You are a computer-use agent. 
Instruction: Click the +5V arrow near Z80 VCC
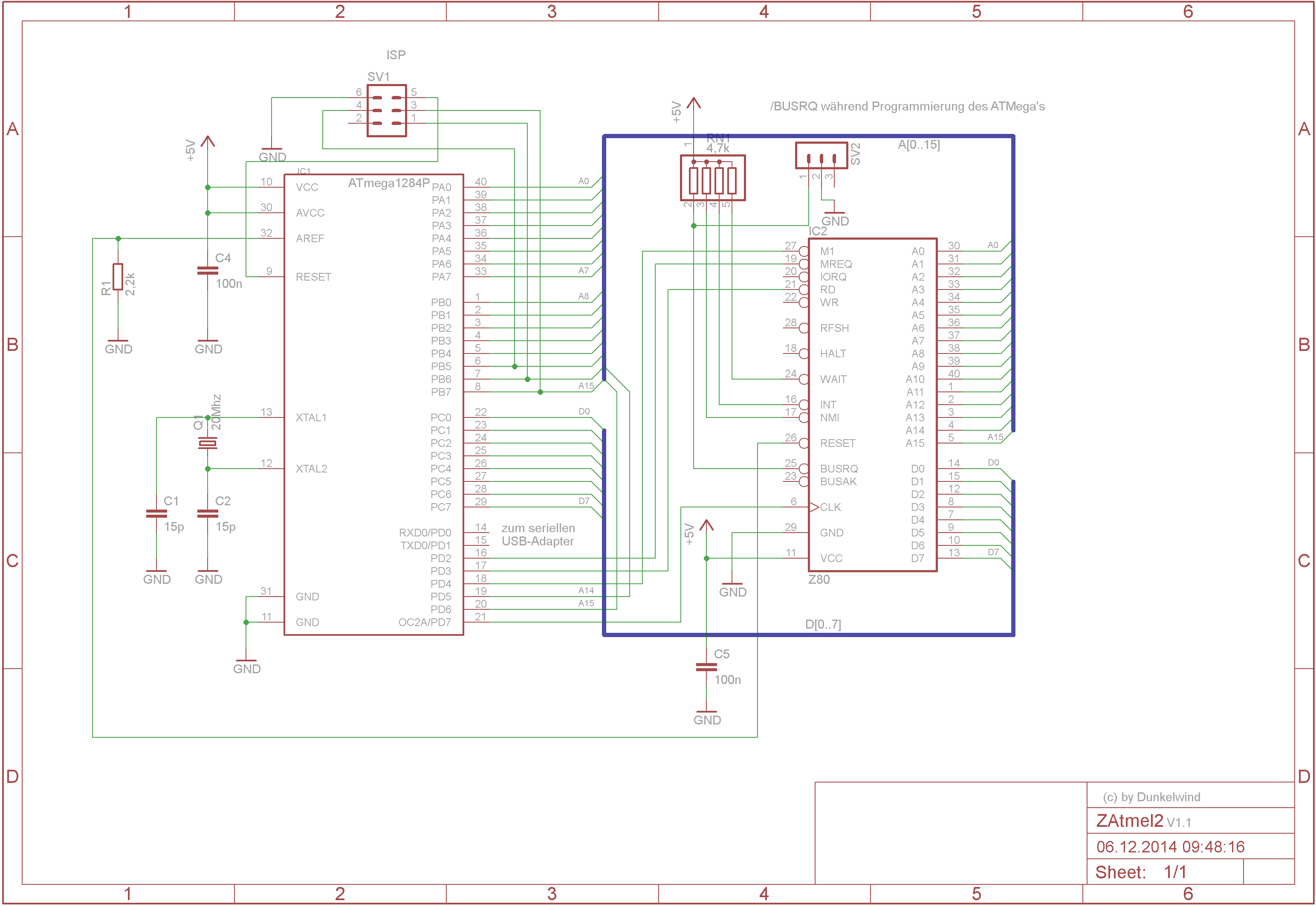(x=706, y=526)
